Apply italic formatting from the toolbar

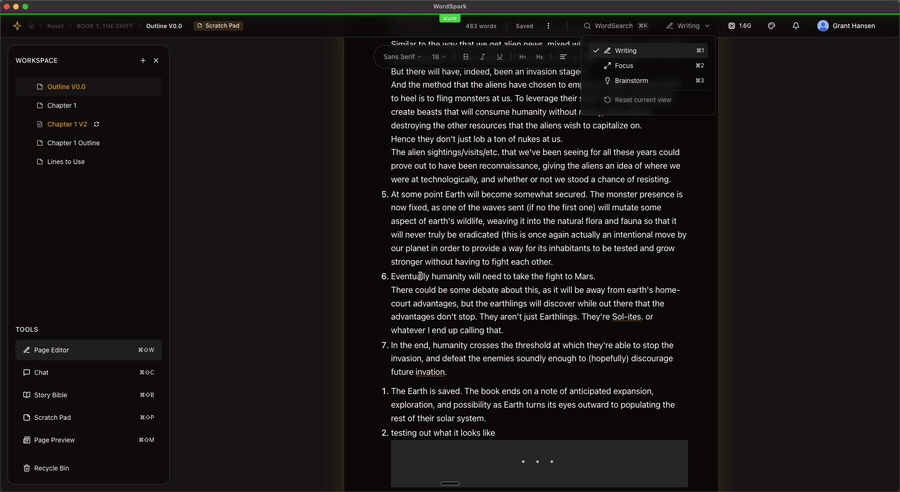point(482,57)
